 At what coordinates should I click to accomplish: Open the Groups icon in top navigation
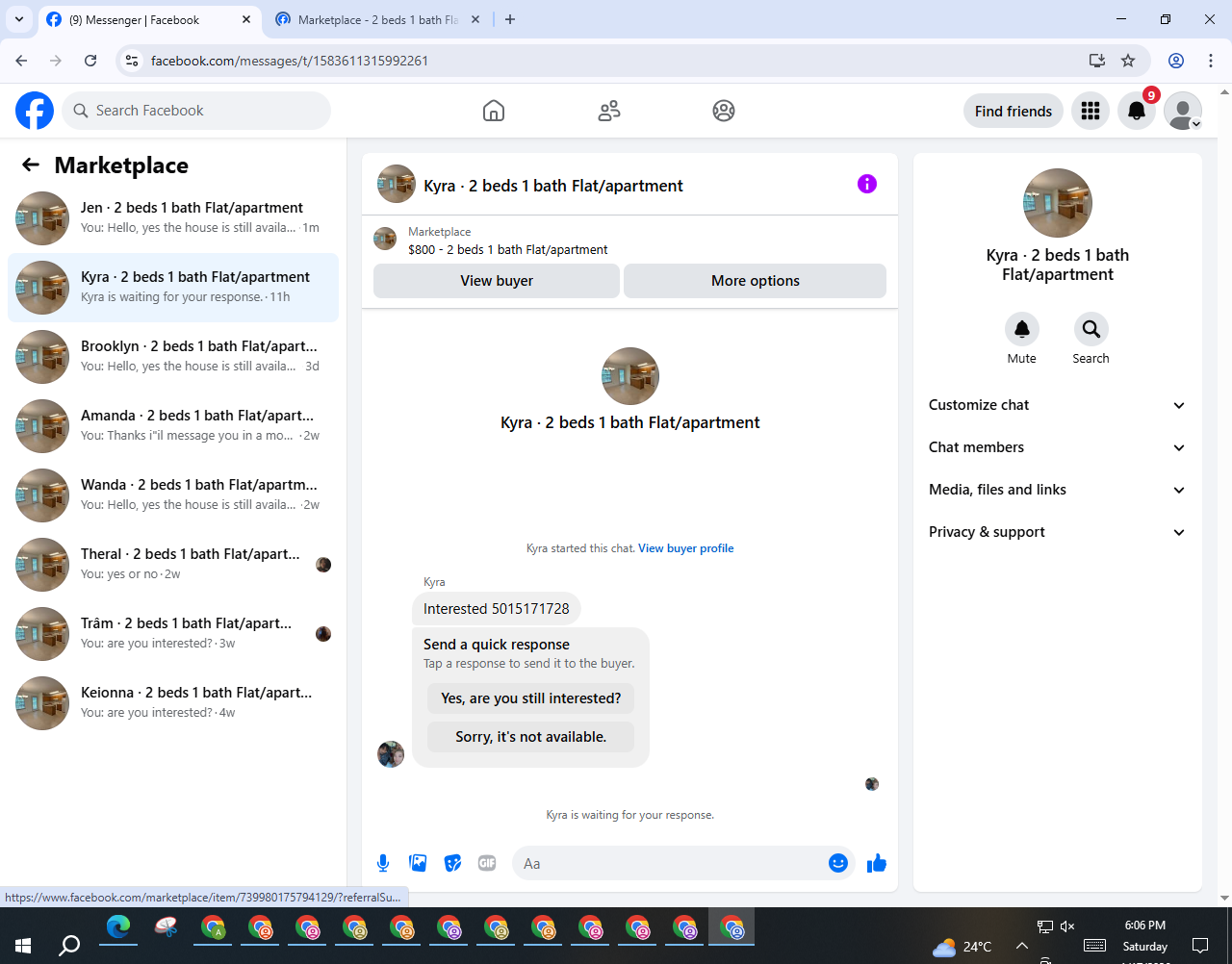point(724,111)
